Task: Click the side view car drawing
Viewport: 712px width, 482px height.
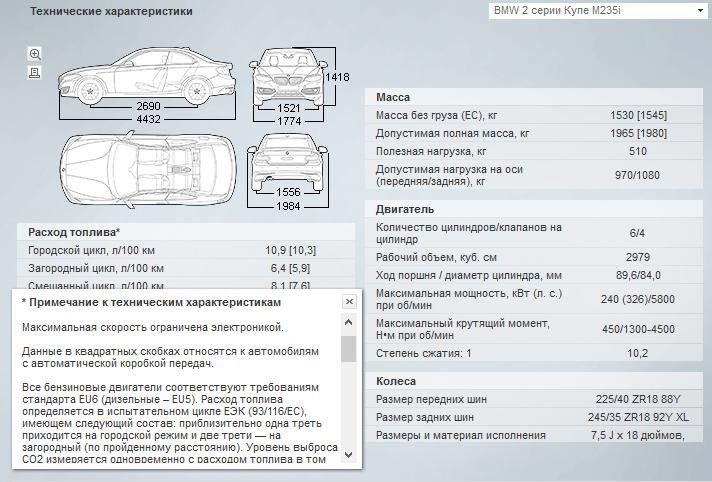Action: (x=147, y=76)
